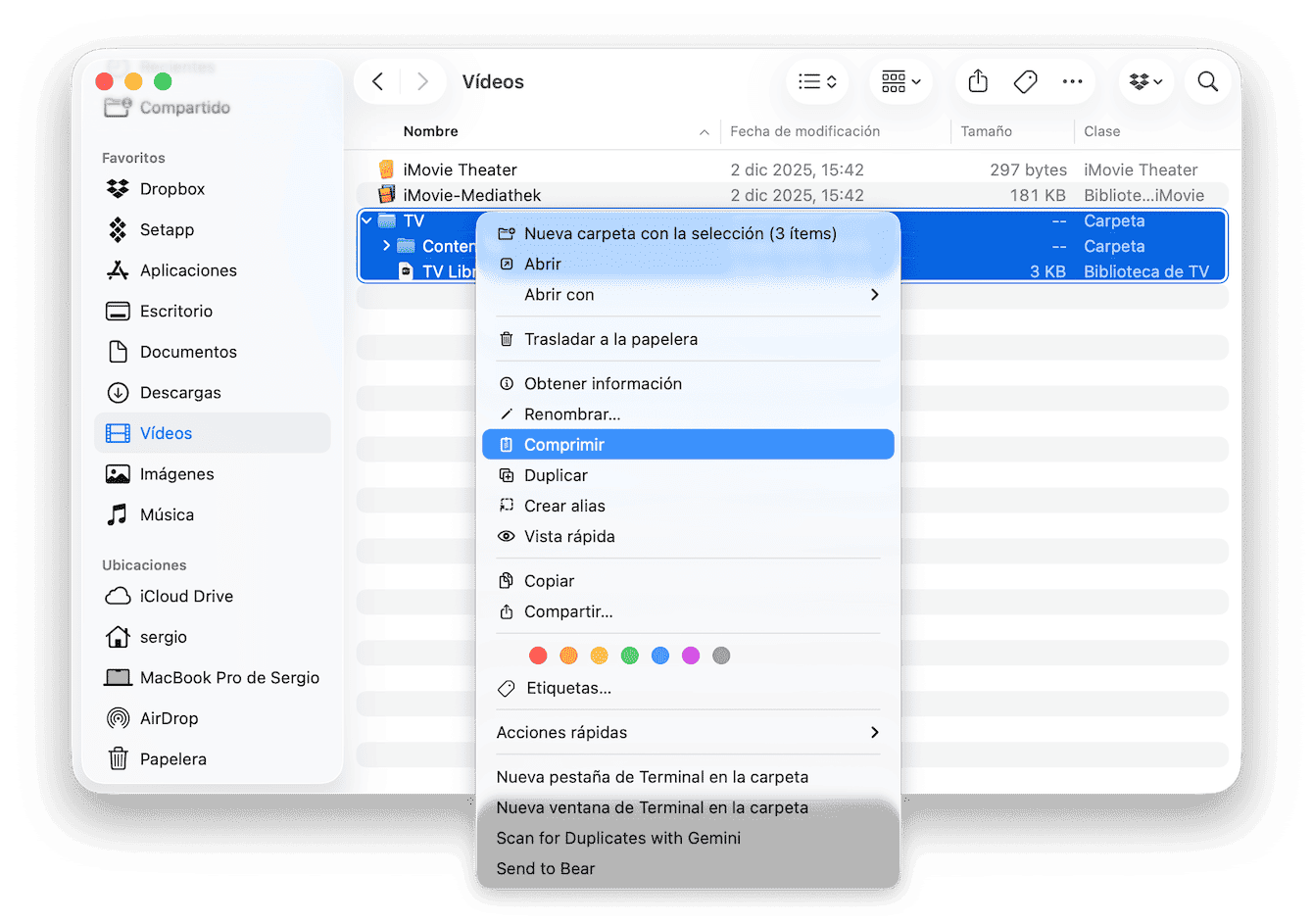Apply the purple tag color

[691, 656]
